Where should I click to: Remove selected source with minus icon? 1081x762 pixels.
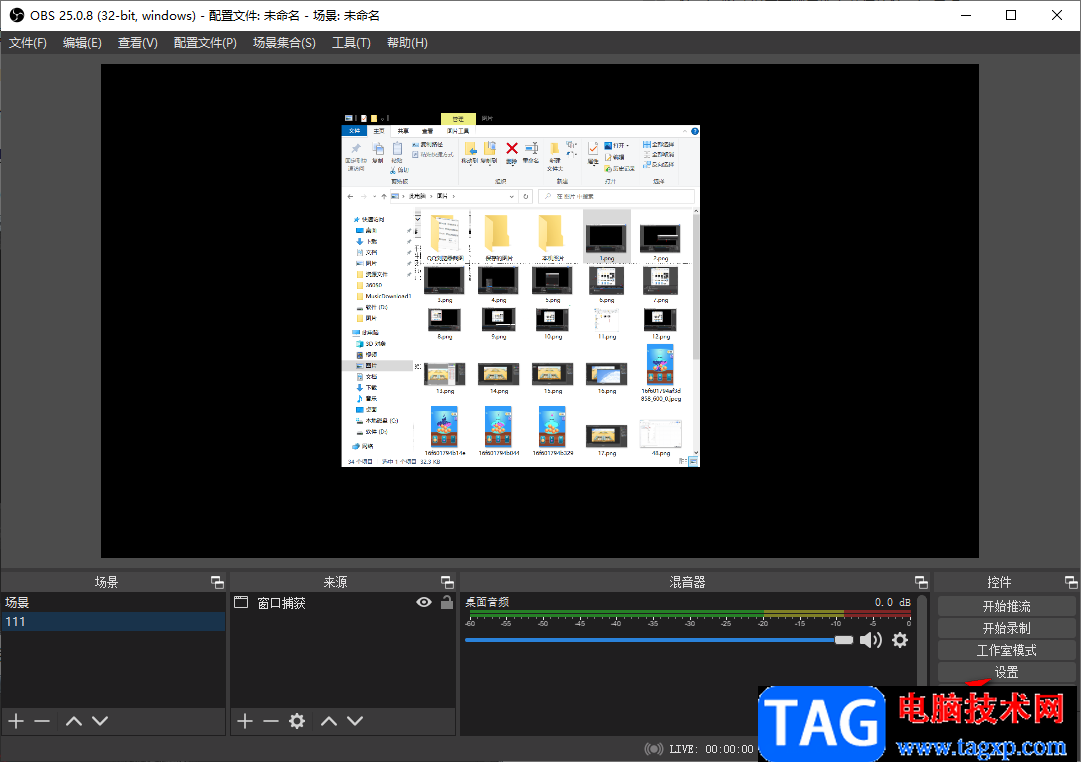click(271, 721)
